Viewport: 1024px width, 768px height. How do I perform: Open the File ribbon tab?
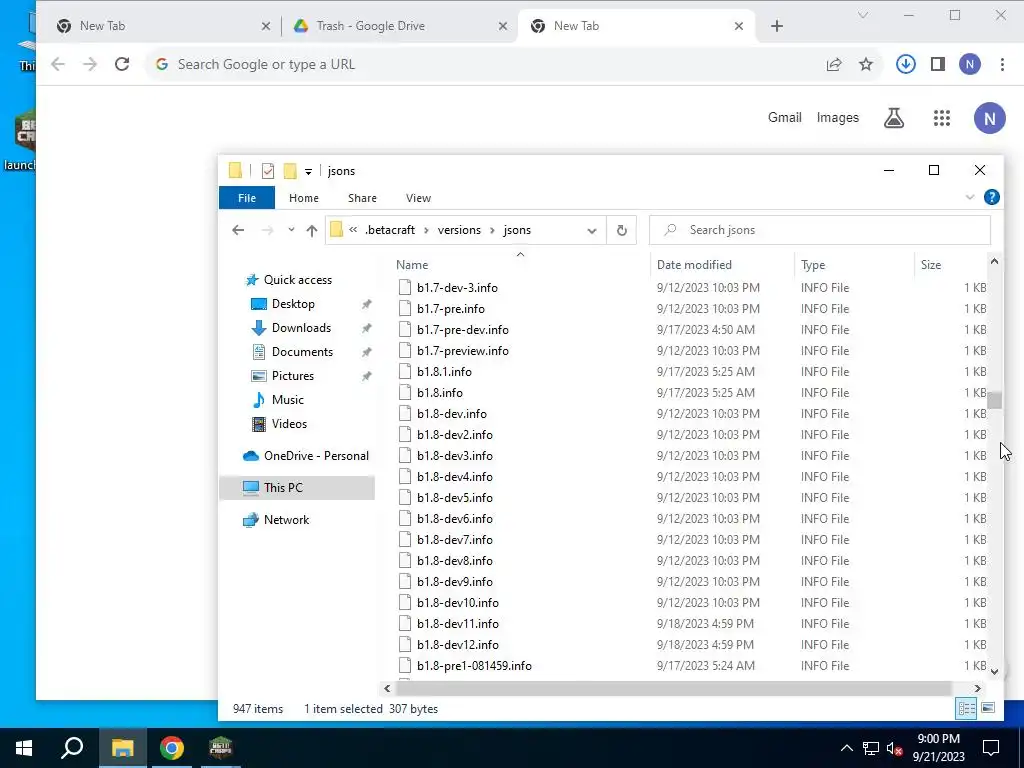click(247, 198)
